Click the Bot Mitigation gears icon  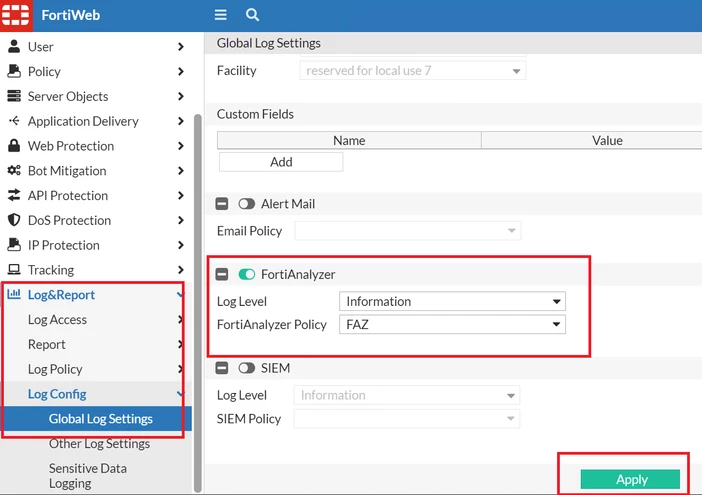[x=14, y=170]
